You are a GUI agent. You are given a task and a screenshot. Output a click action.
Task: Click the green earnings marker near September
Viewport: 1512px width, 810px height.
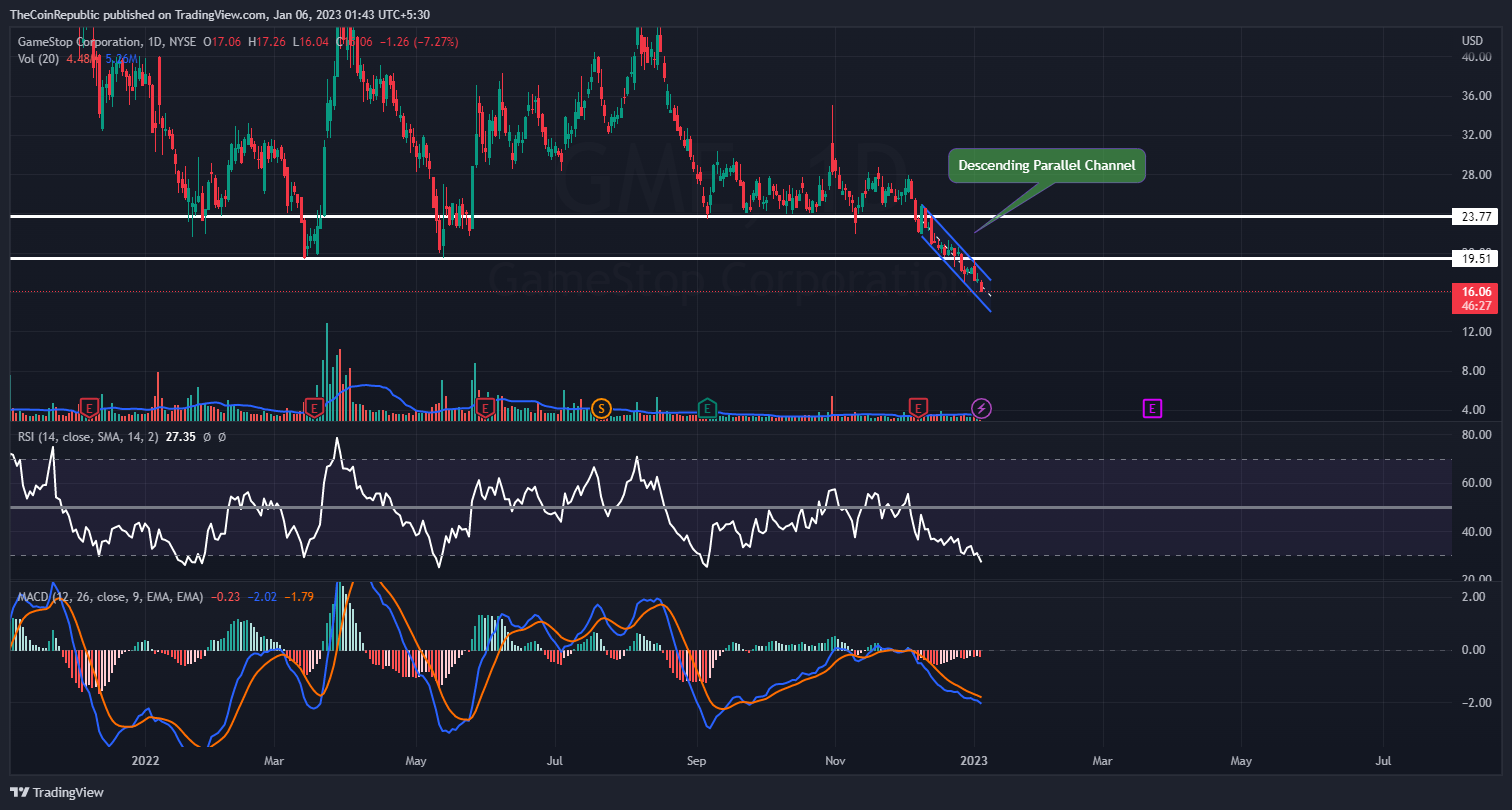tap(707, 408)
